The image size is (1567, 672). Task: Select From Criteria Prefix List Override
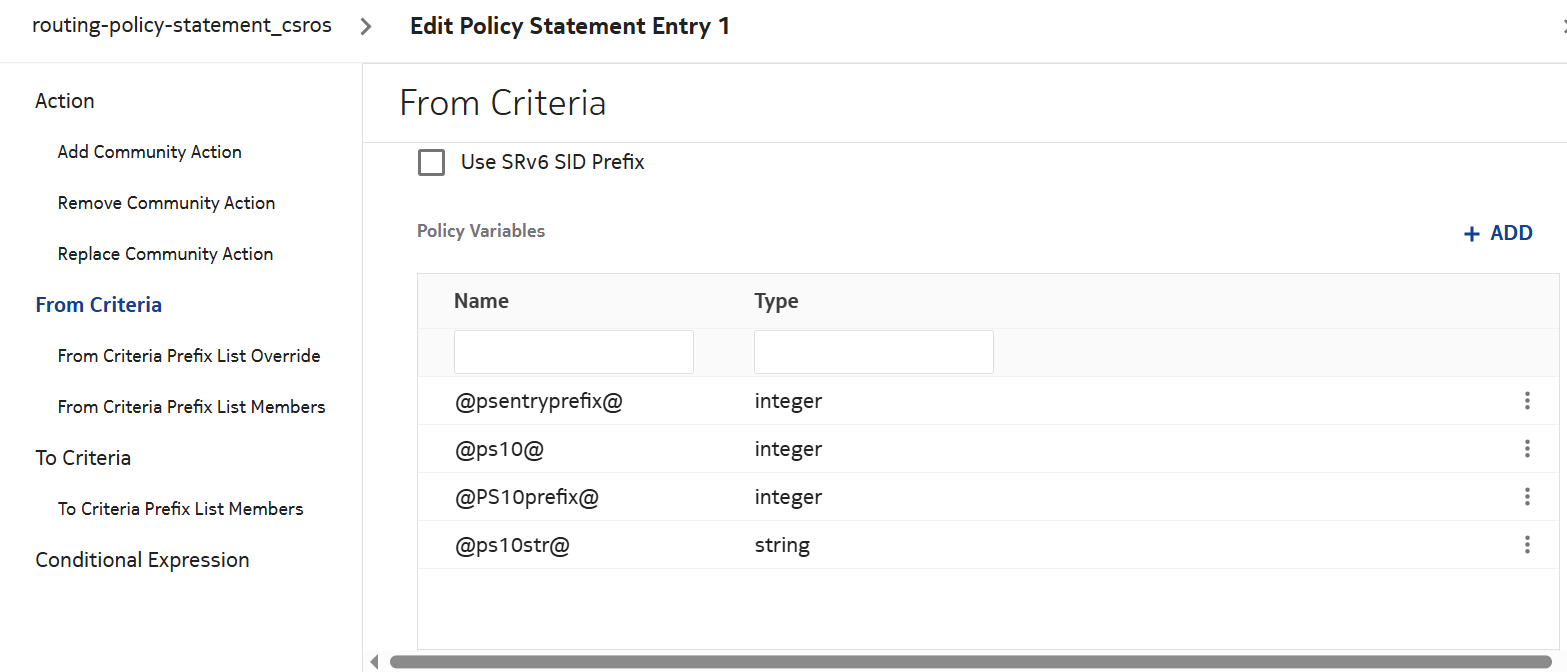pos(189,356)
